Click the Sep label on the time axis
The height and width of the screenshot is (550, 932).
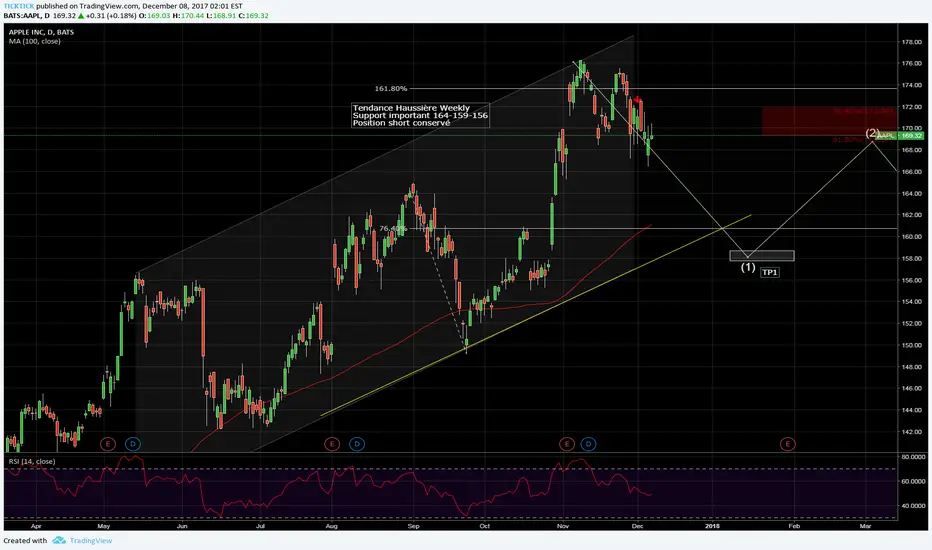tap(414, 526)
